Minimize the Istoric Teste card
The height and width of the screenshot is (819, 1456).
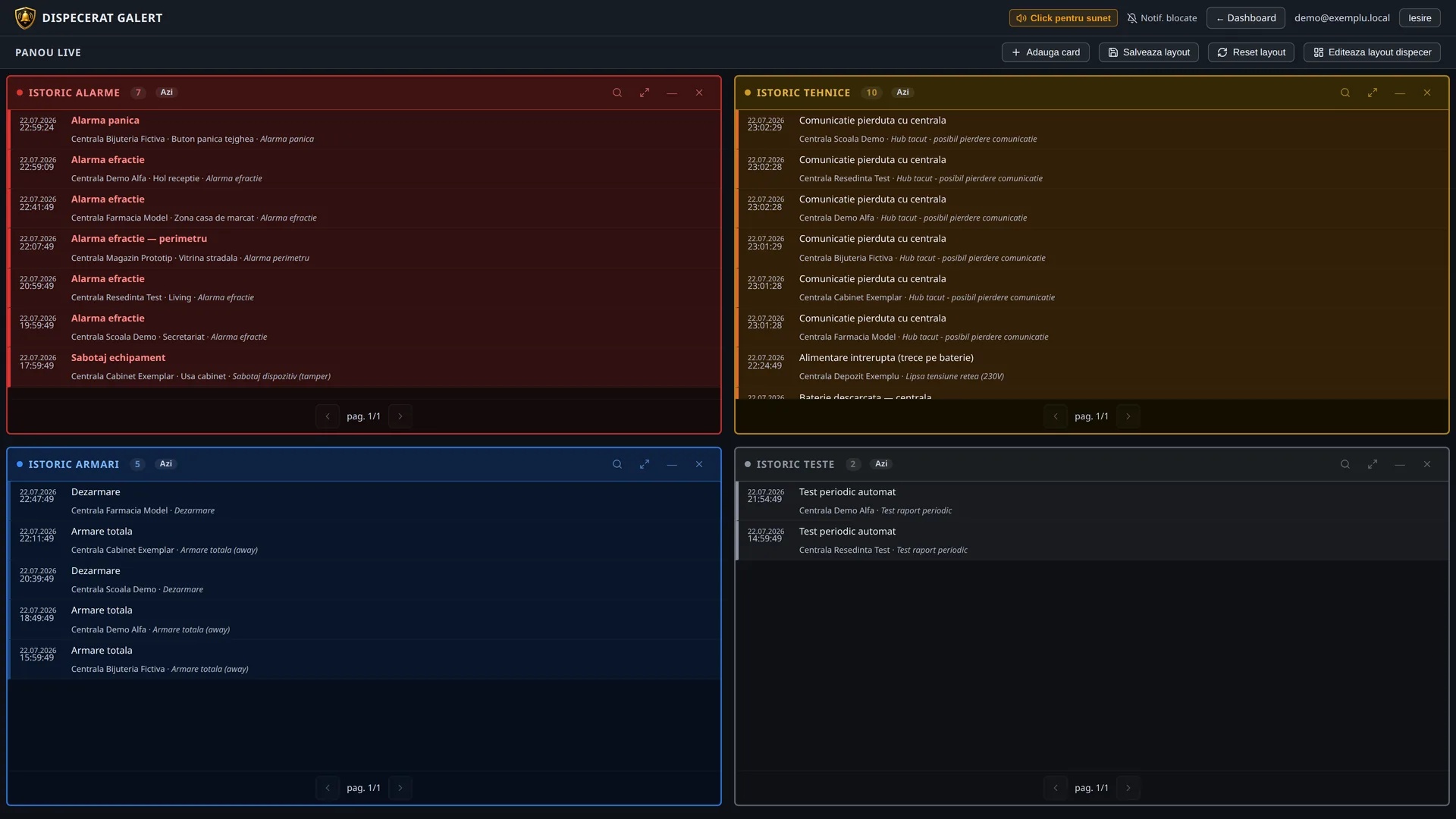coord(1400,464)
